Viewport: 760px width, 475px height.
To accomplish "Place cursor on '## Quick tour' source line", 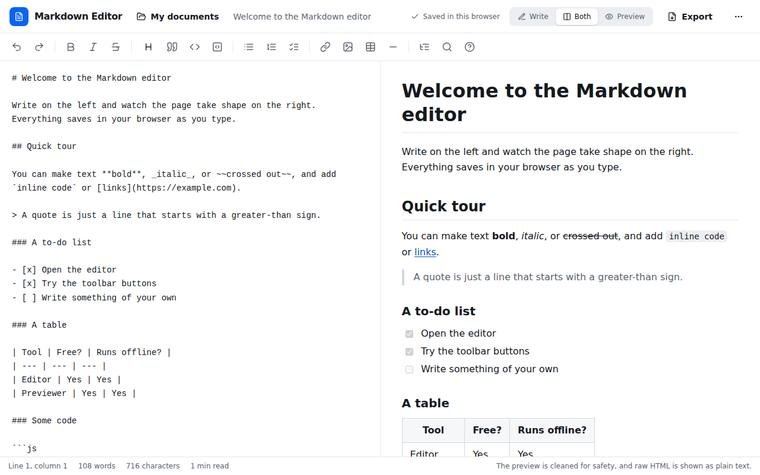I will [x=44, y=146].
